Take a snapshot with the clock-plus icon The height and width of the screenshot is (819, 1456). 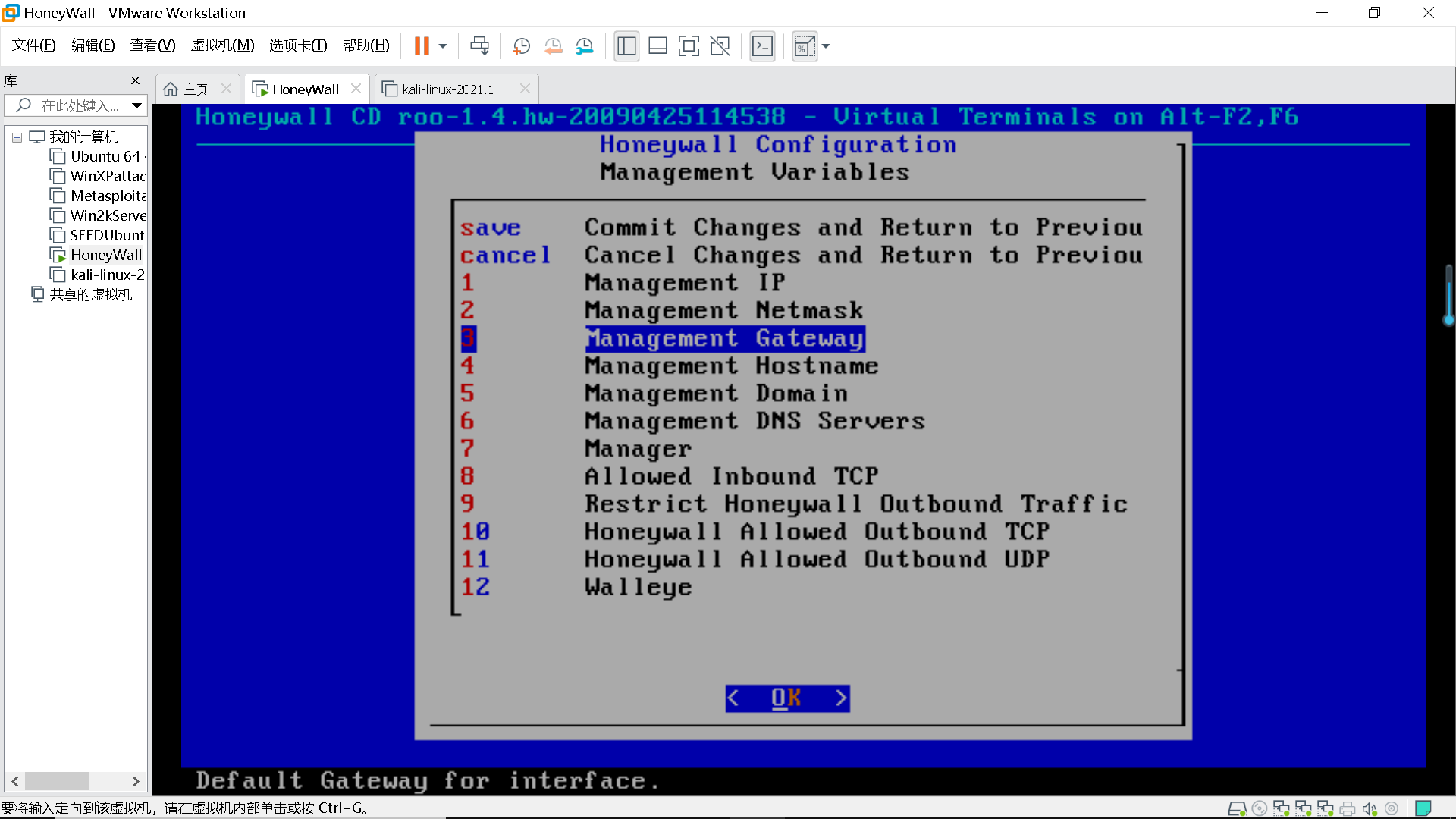click(x=521, y=46)
